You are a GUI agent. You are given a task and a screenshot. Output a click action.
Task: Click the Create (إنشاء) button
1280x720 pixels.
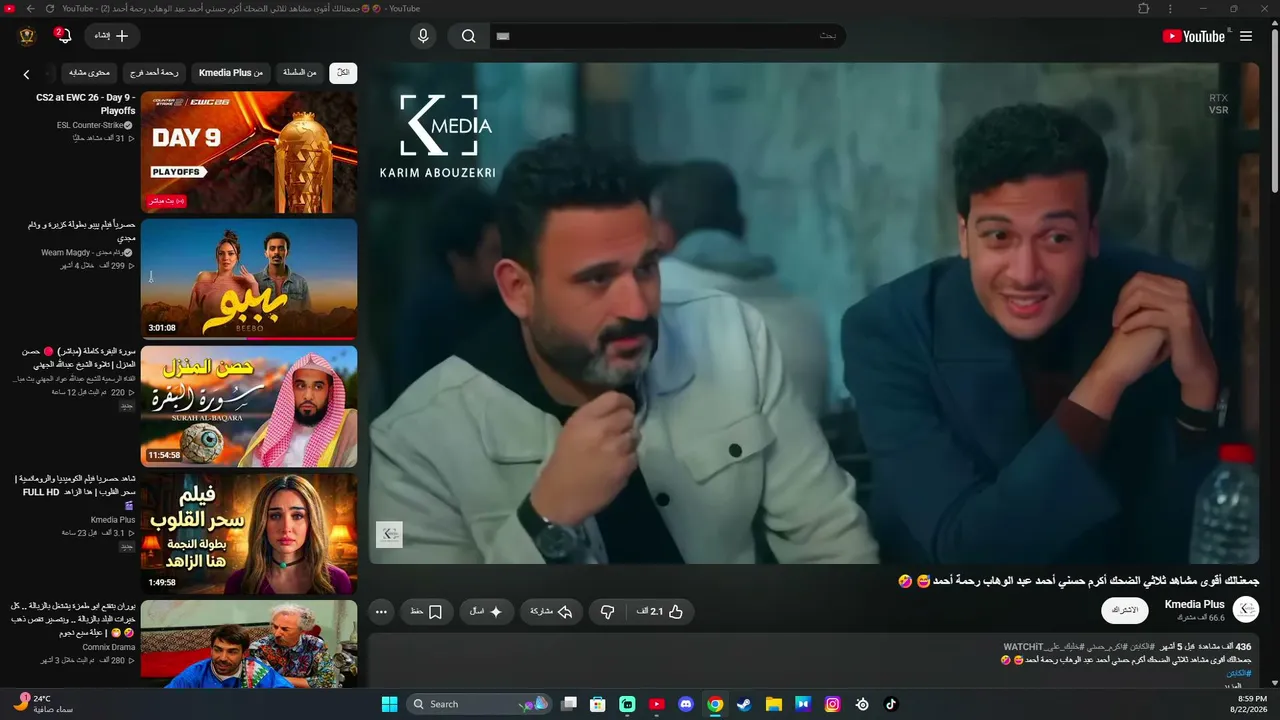pos(112,36)
